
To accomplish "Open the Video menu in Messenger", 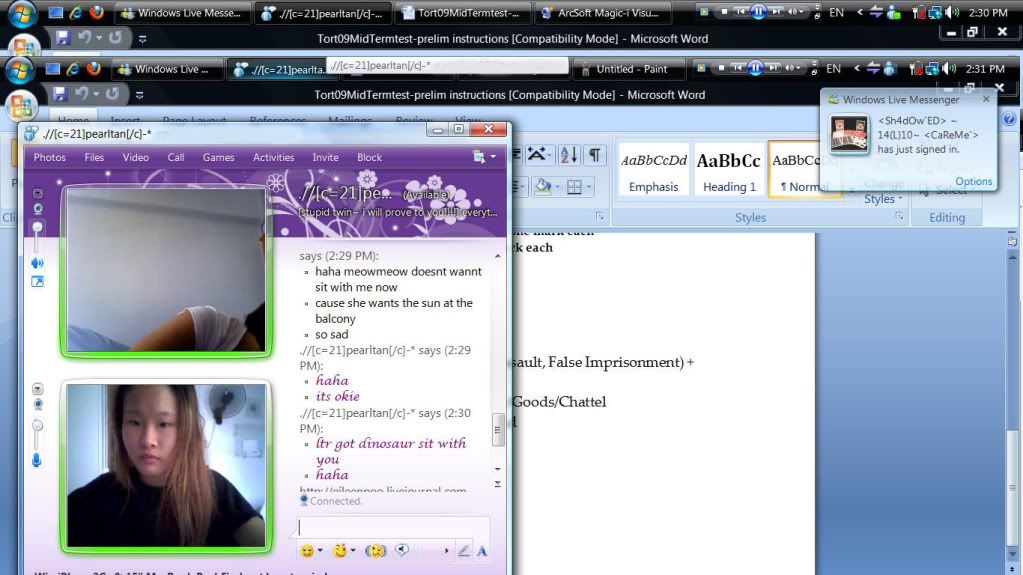I will pyautogui.click(x=136, y=157).
